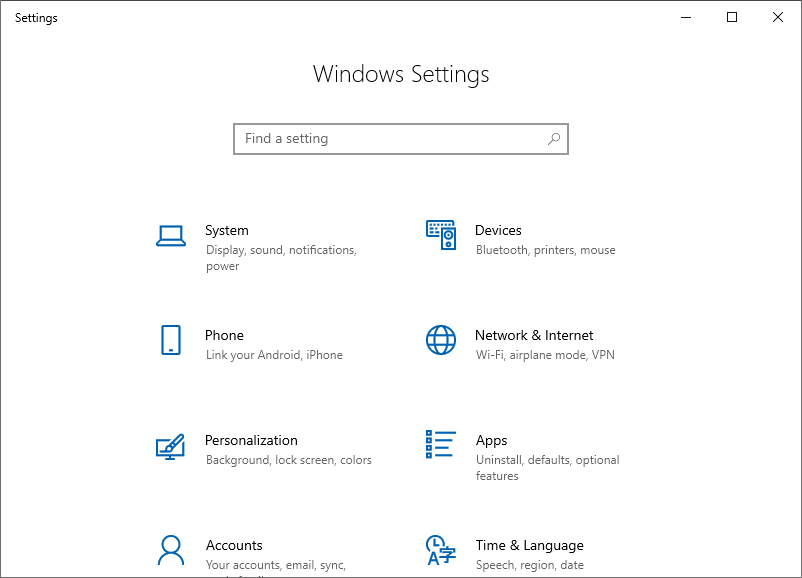Open the Network & Internet label

pyautogui.click(x=534, y=336)
